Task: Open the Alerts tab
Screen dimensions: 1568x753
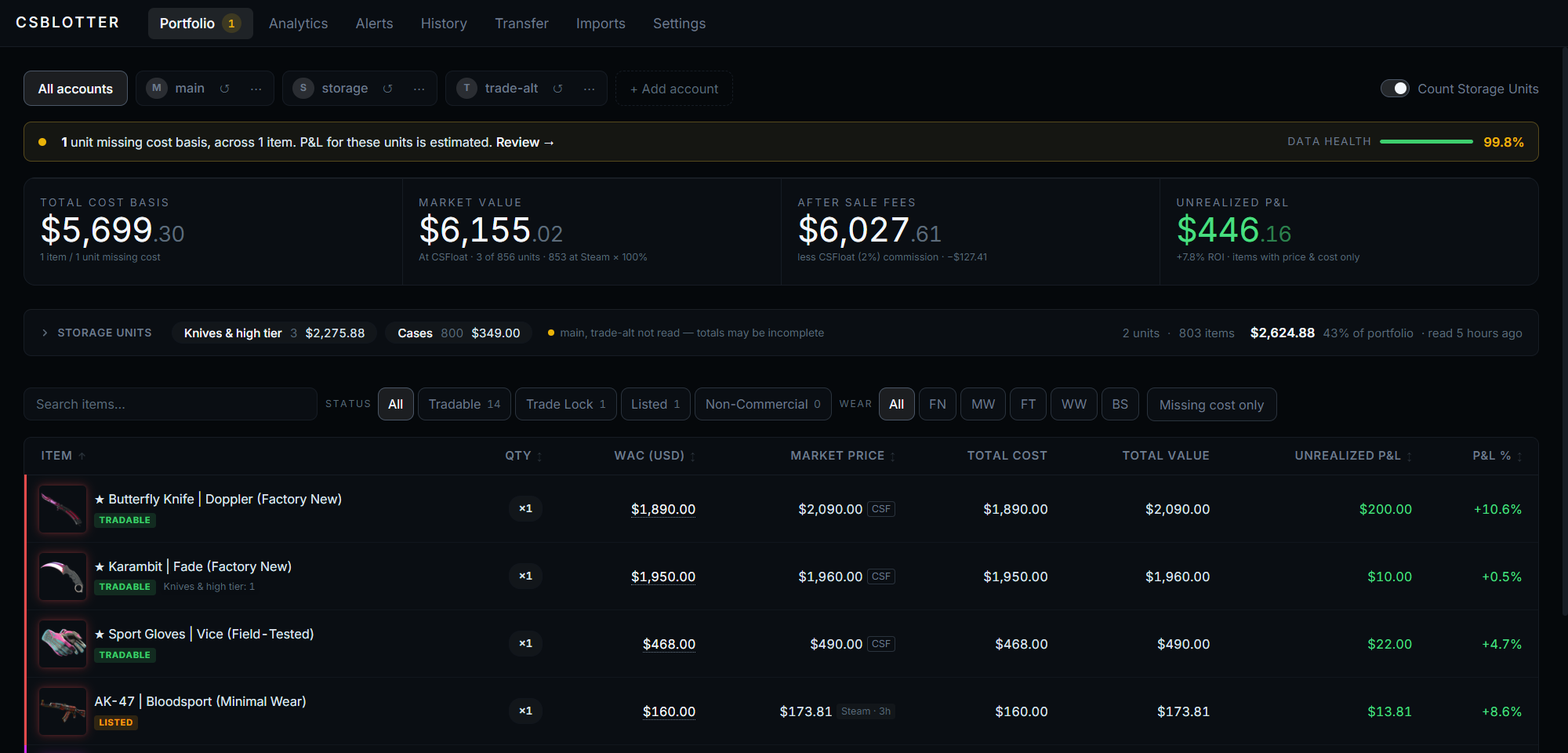Action: pyautogui.click(x=374, y=24)
